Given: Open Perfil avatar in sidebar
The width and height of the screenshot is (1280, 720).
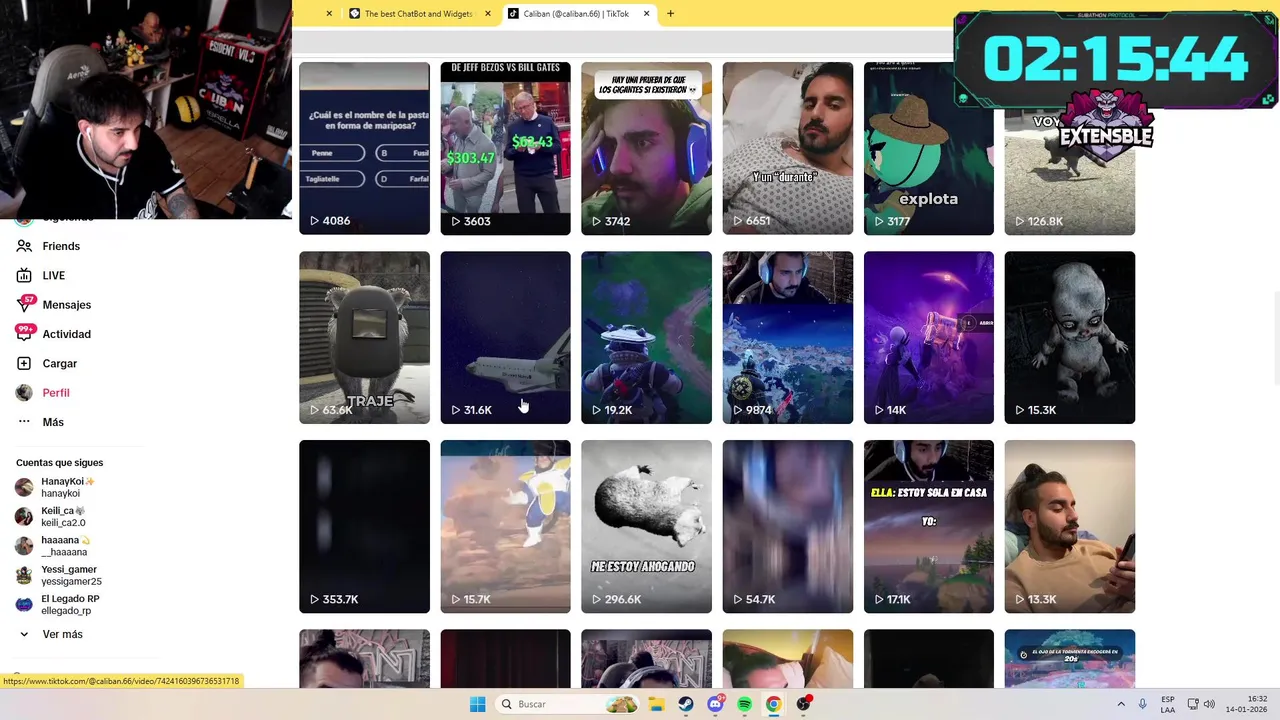Looking at the screenshot, I should 24,392.
